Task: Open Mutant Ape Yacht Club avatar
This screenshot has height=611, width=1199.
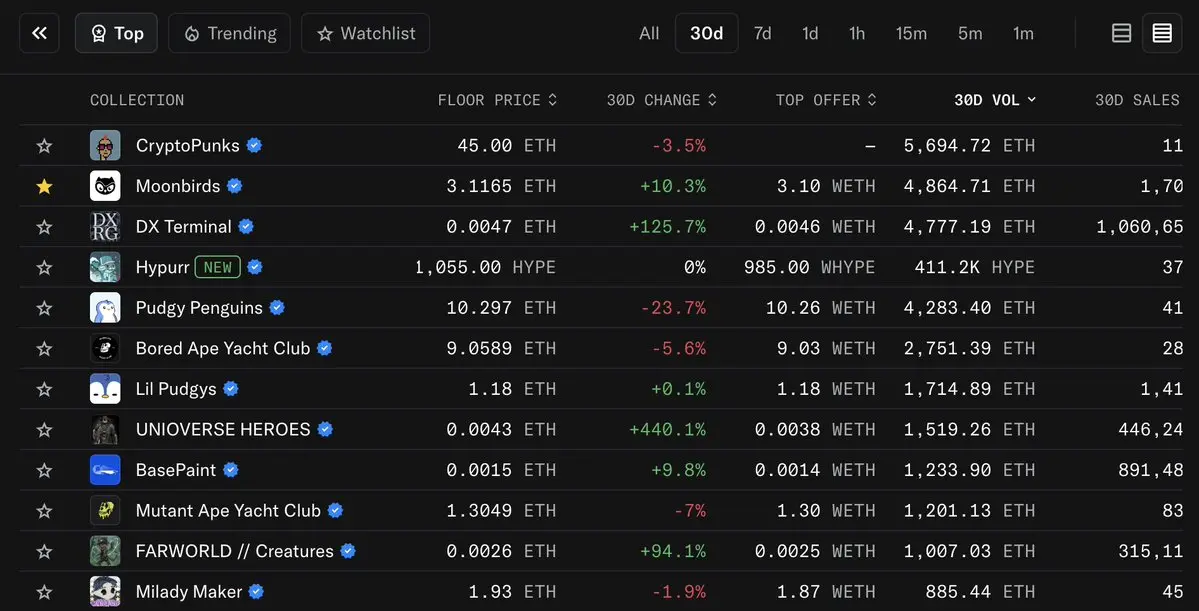Action: pyautogui.click(x=105, y=510)
